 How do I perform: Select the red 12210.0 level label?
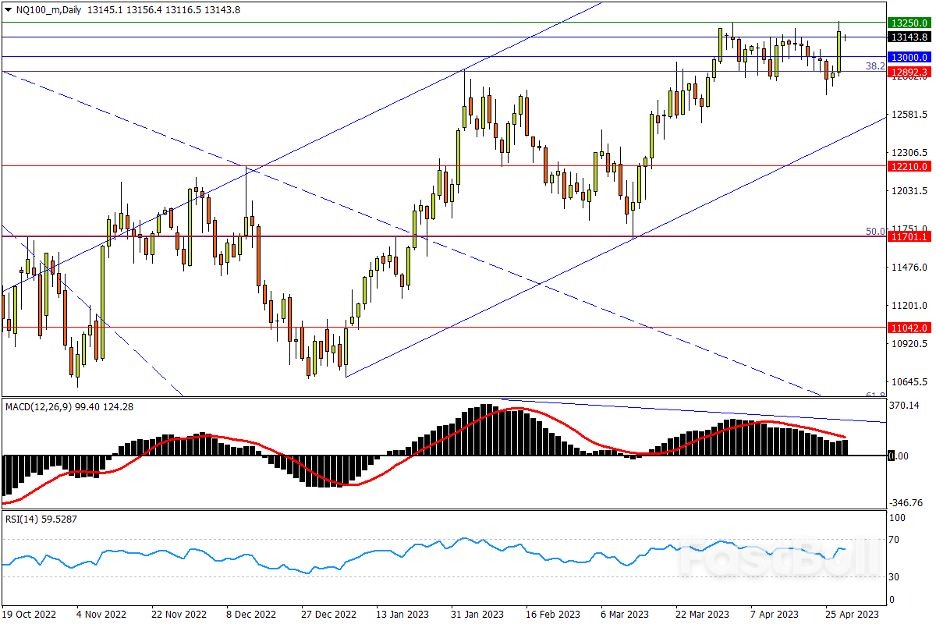pyautogui.click(x=908, y=166)
